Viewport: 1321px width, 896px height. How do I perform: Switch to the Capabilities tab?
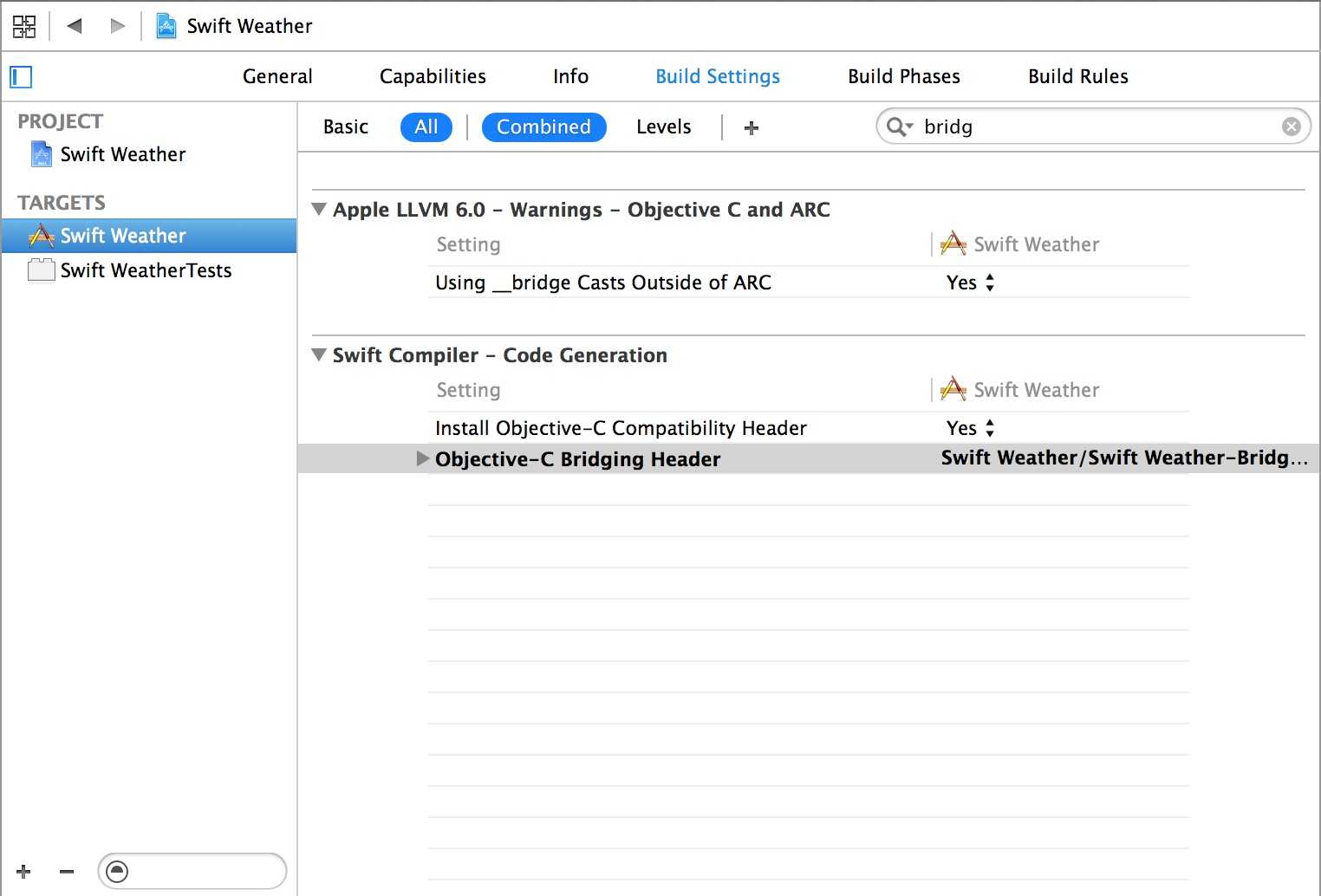[x=433, y=76]
